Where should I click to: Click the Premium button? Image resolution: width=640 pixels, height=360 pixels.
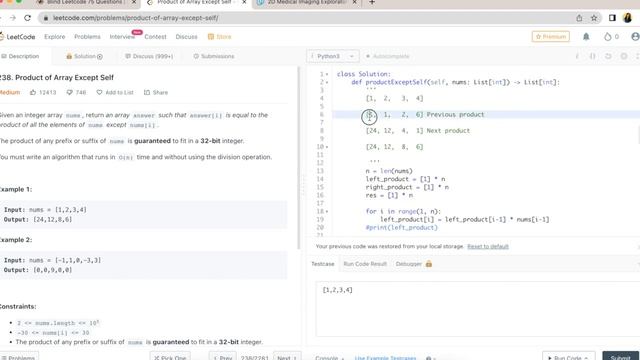(551, 37)
